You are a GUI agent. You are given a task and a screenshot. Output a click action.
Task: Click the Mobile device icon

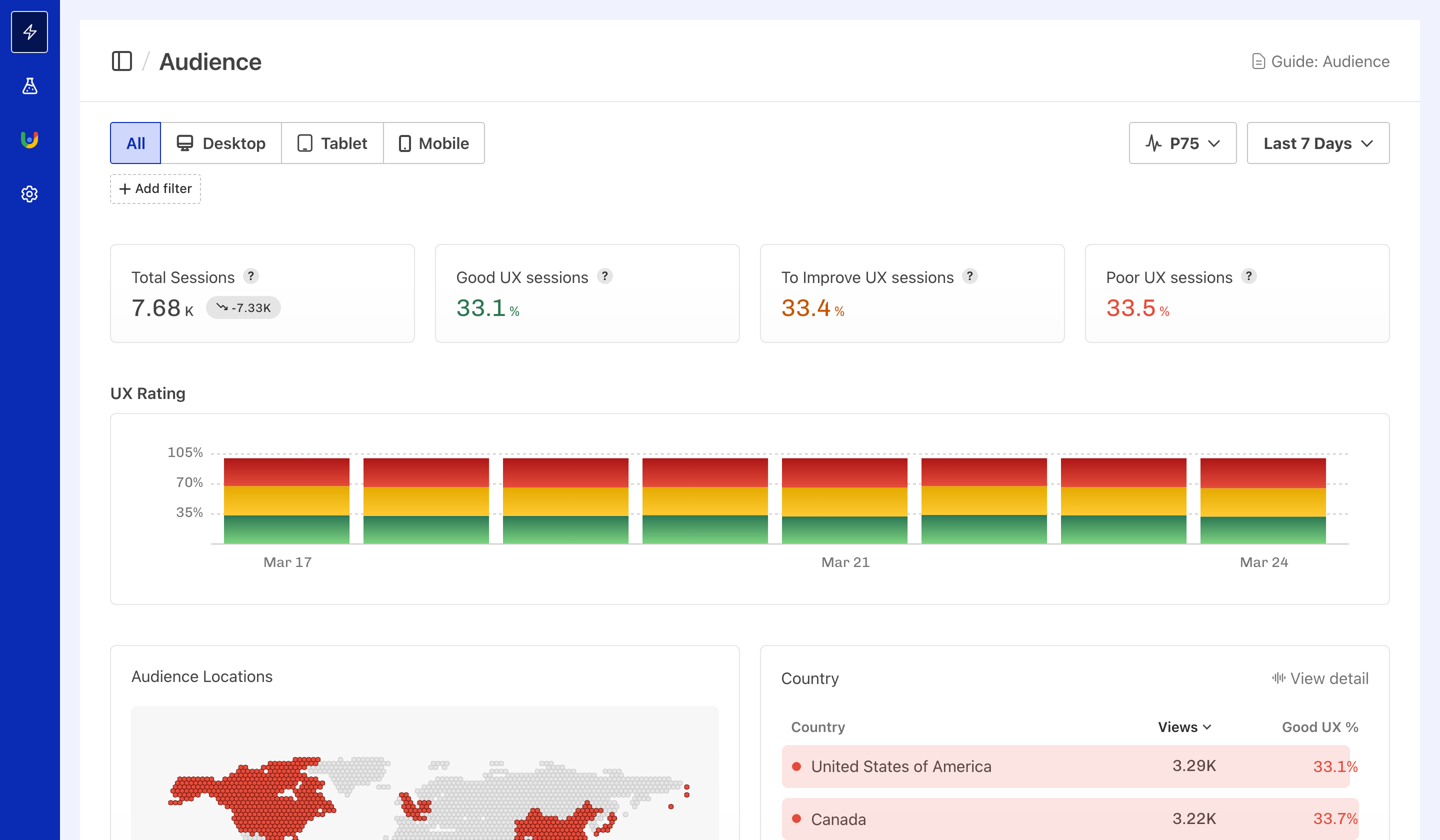[405, 143]
